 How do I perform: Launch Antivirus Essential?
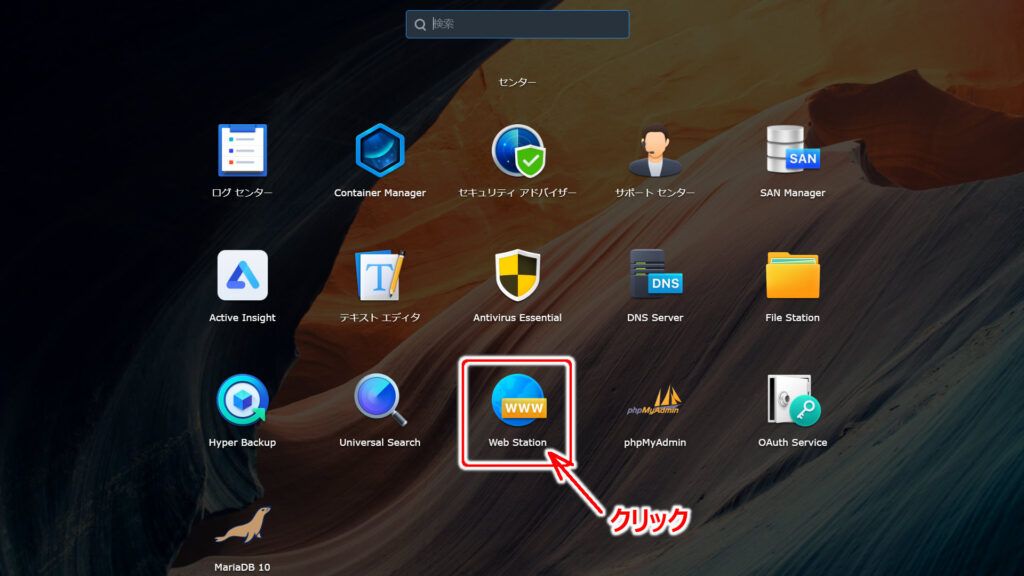coord(517,277)
